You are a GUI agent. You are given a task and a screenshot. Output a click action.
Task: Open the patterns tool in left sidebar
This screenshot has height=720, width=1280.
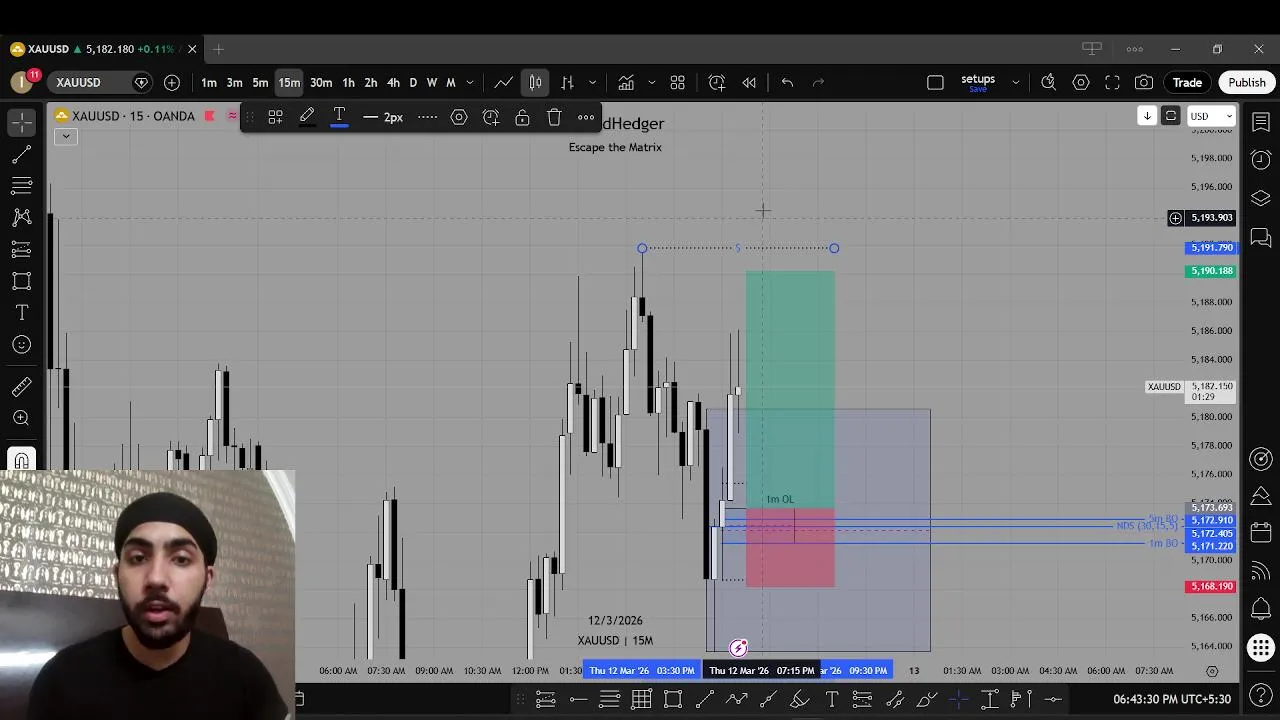pos(21,217)
